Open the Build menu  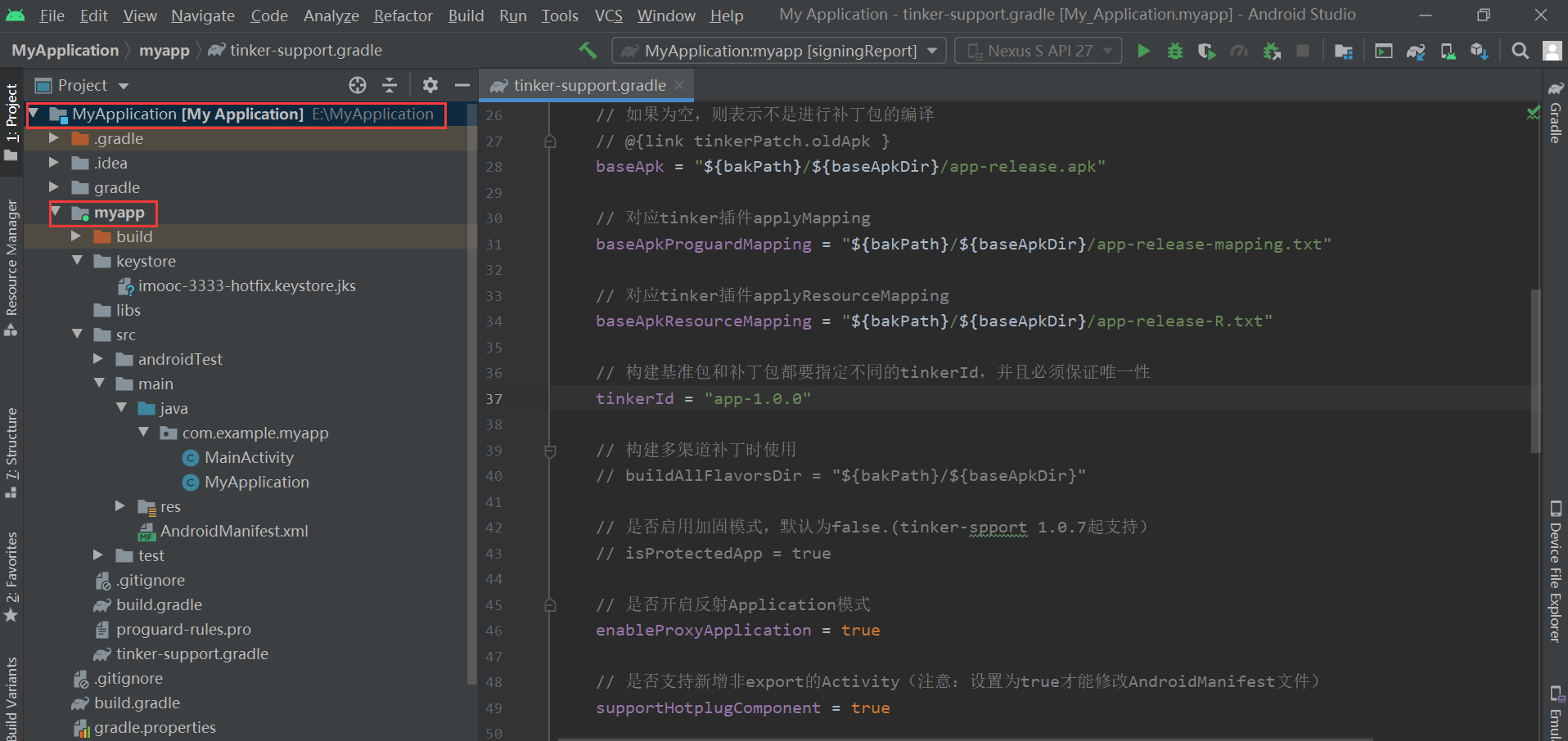466,16
